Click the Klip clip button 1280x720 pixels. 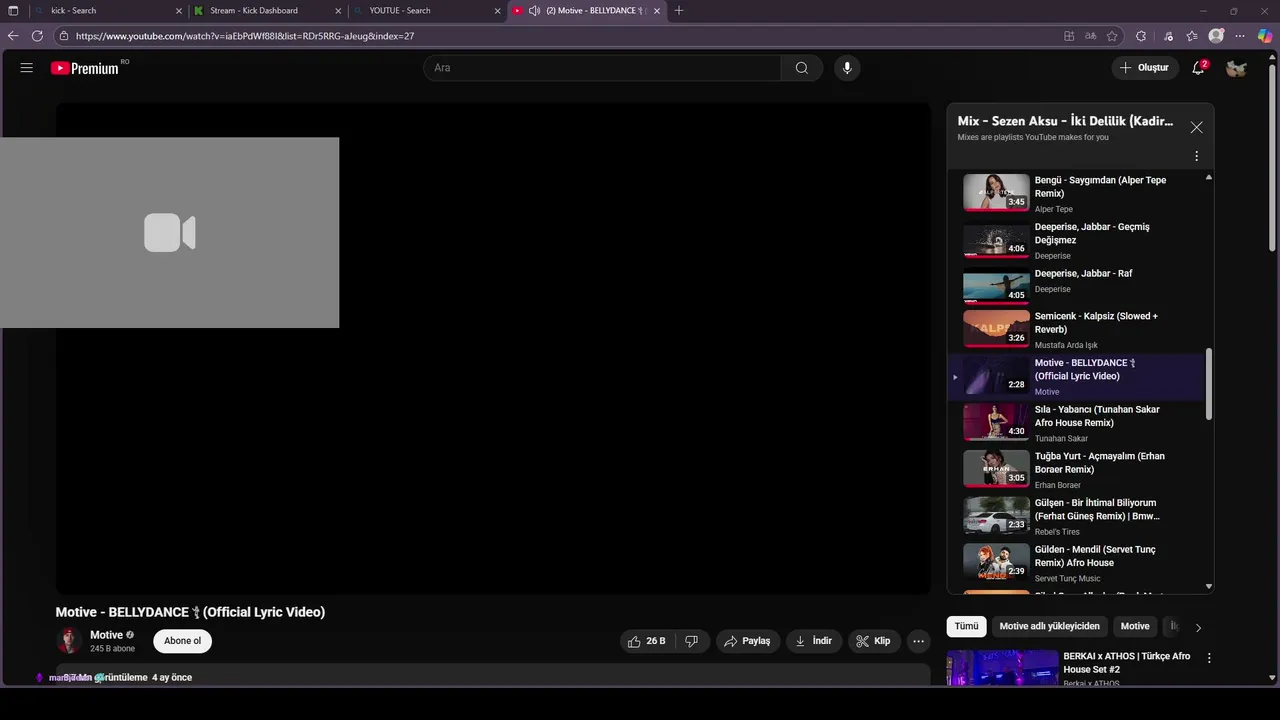873,641
